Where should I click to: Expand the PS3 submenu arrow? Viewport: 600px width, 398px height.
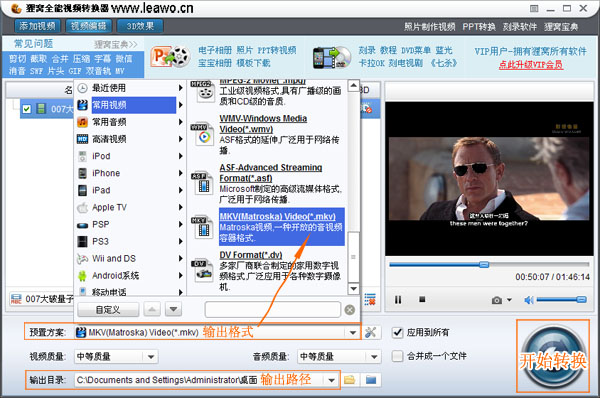click(x=180, y=241)
